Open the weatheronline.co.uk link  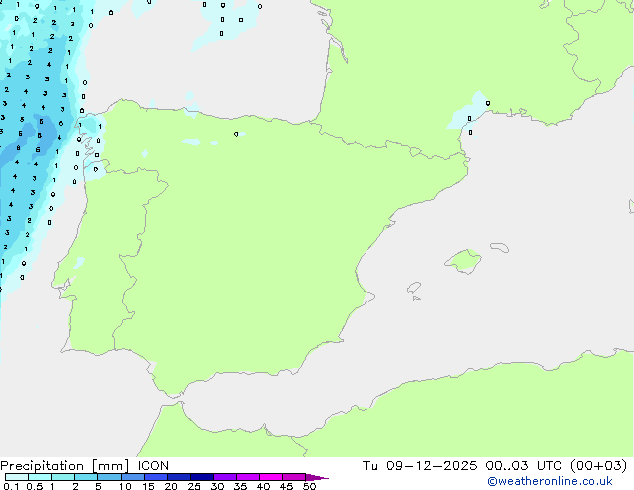click(x=550, y=481)
